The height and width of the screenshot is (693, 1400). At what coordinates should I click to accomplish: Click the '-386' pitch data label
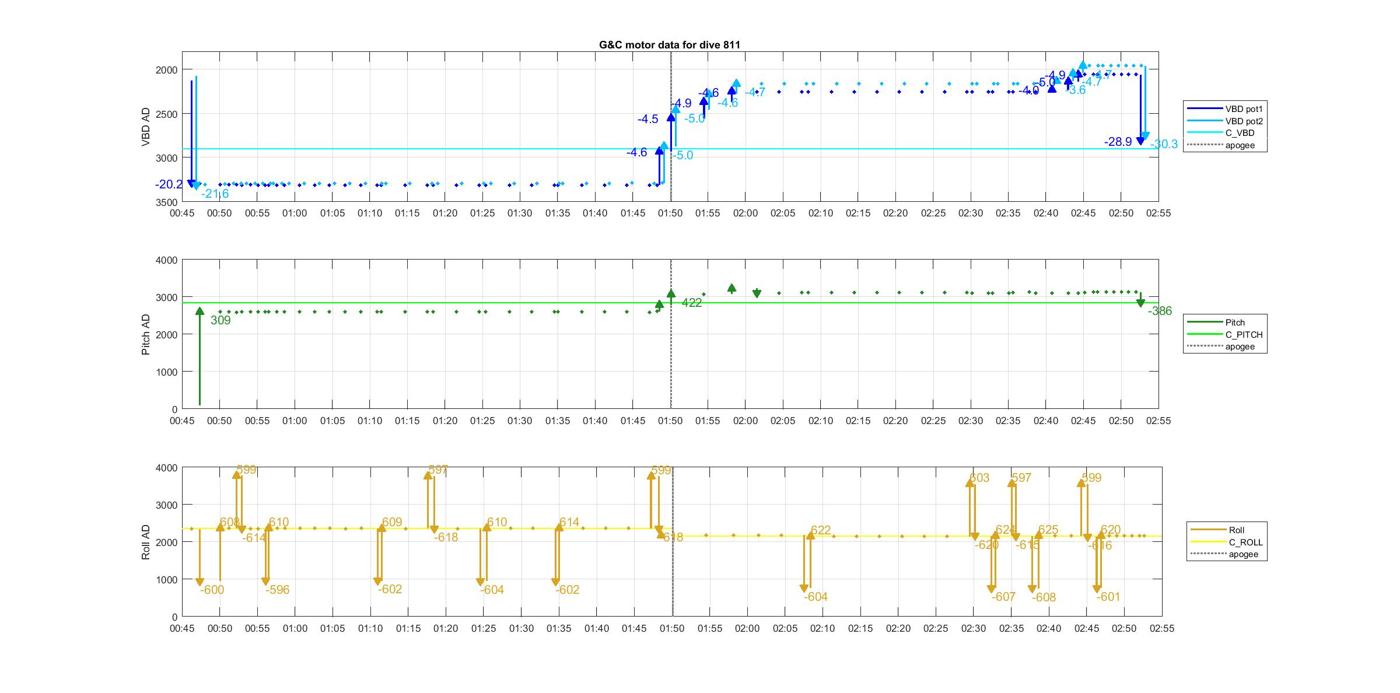click(1160, 311)
